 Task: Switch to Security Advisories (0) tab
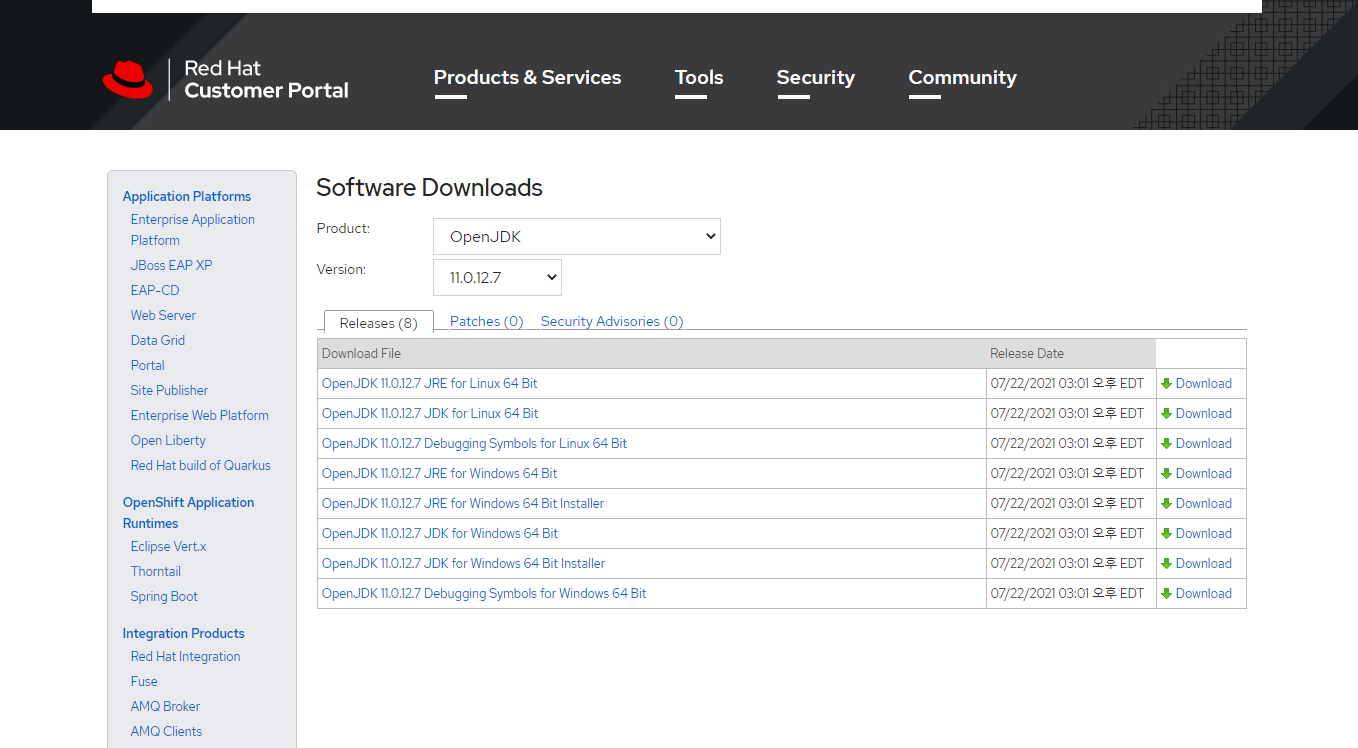point(612,321)
